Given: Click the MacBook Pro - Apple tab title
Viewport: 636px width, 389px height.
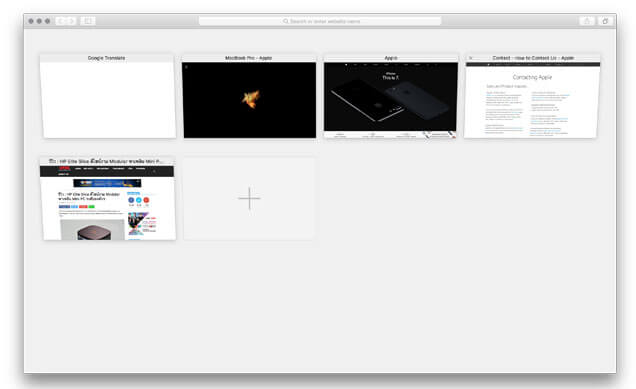Looking at the screenshot, I should tap(249, 58).
